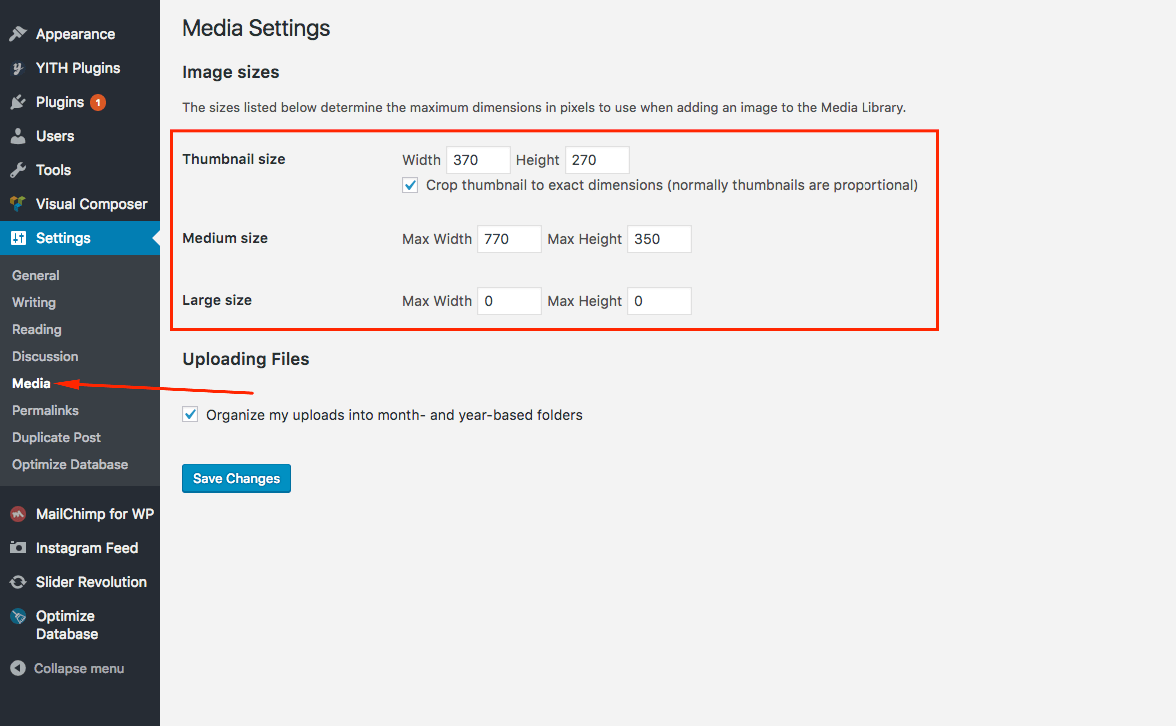Click the Users person icon
The width and height of the screenshot is (1176, 726).
coord(18,136)
